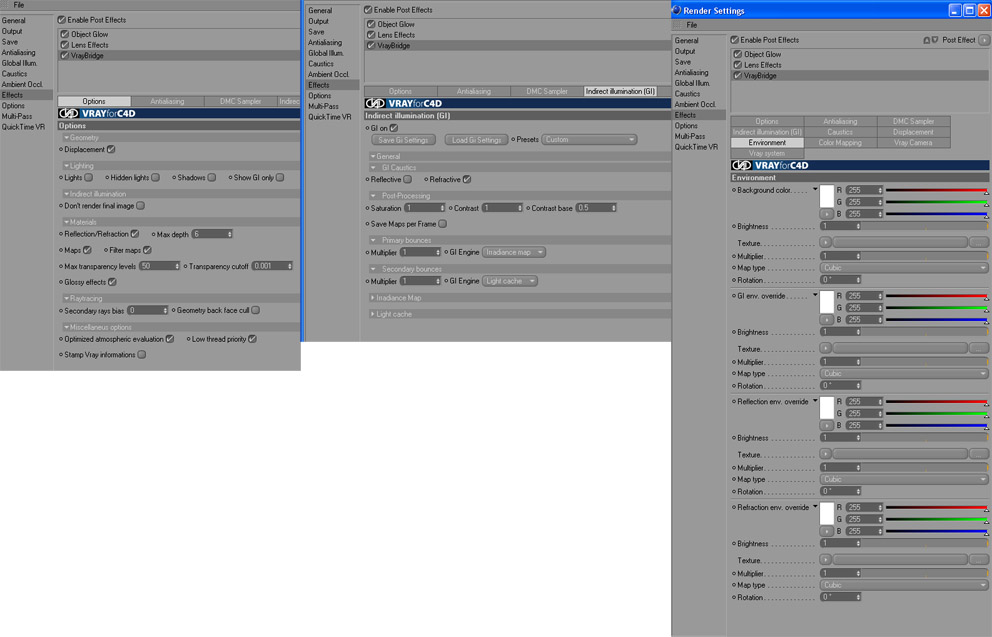Click the Load Gi Settings button

tap(476, 140)
